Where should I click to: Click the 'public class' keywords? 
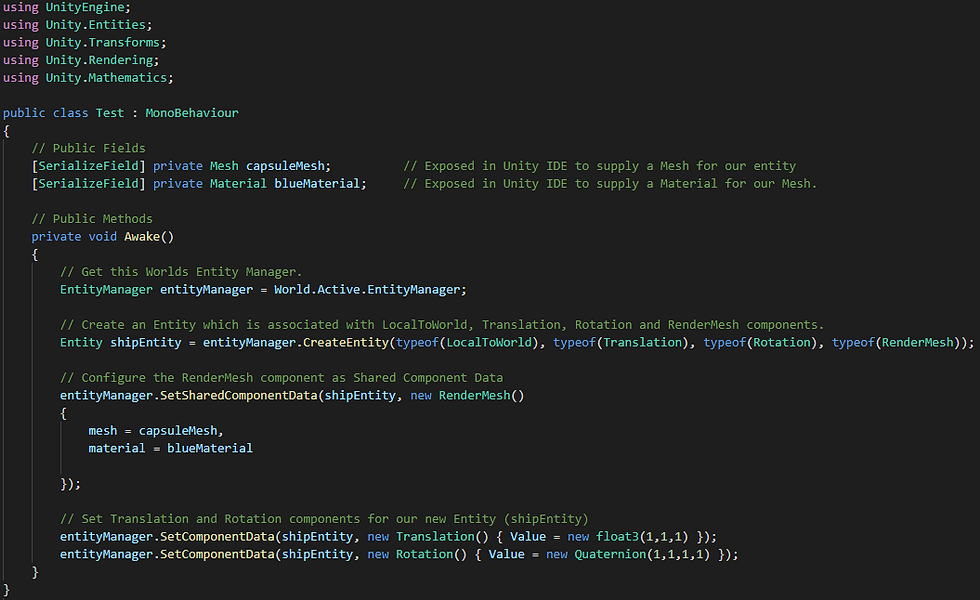click(46, 113)
